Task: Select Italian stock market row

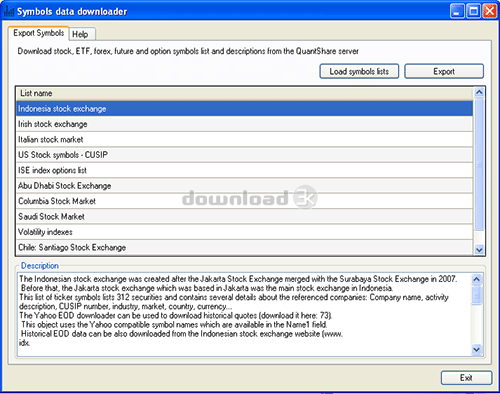Action: pos(244,139)
